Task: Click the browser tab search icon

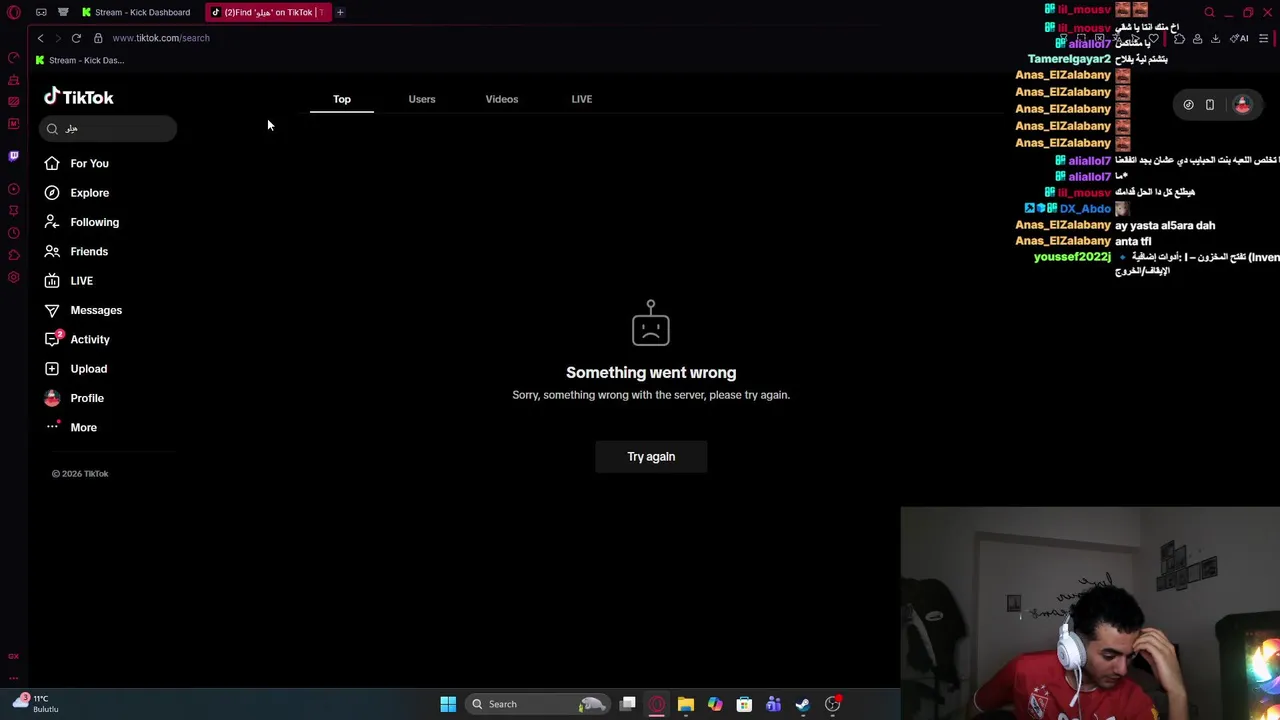Action: tap(1209, 12)
